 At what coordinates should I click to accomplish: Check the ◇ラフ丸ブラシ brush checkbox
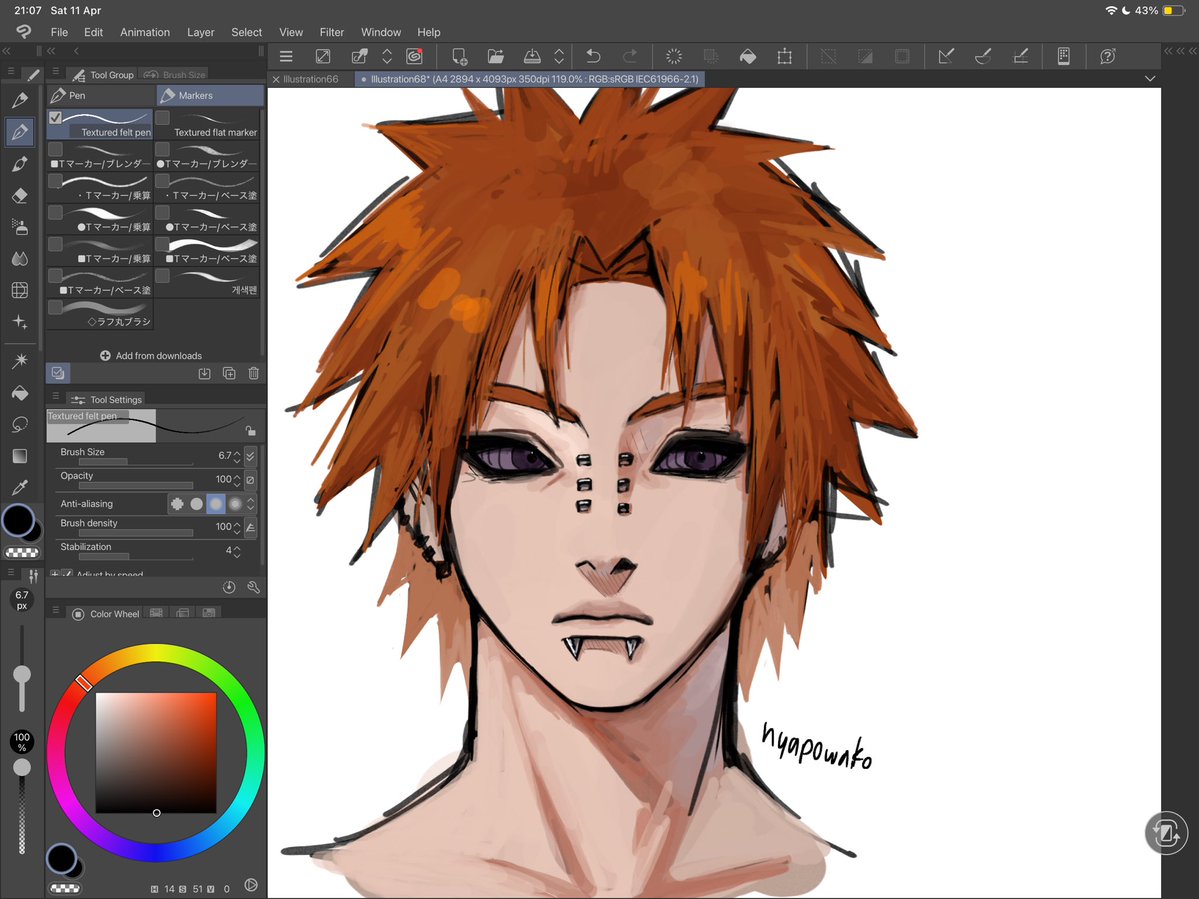[55, 307]
